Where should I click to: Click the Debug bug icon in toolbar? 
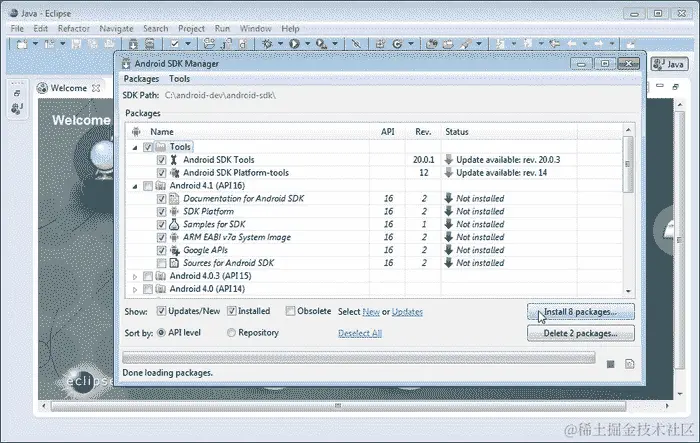pos(267,44)
